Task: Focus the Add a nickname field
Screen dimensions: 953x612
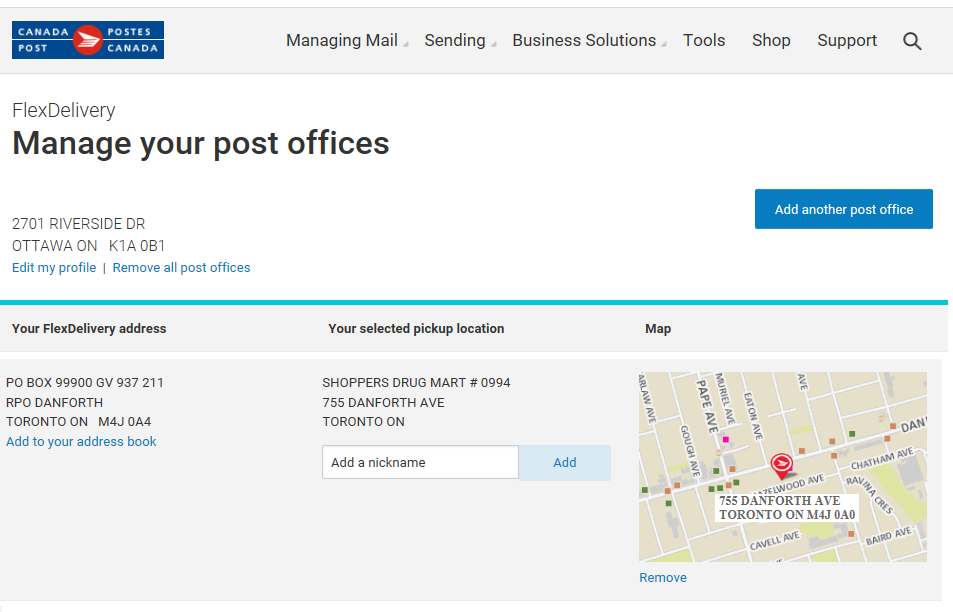Action: [420, 462]
